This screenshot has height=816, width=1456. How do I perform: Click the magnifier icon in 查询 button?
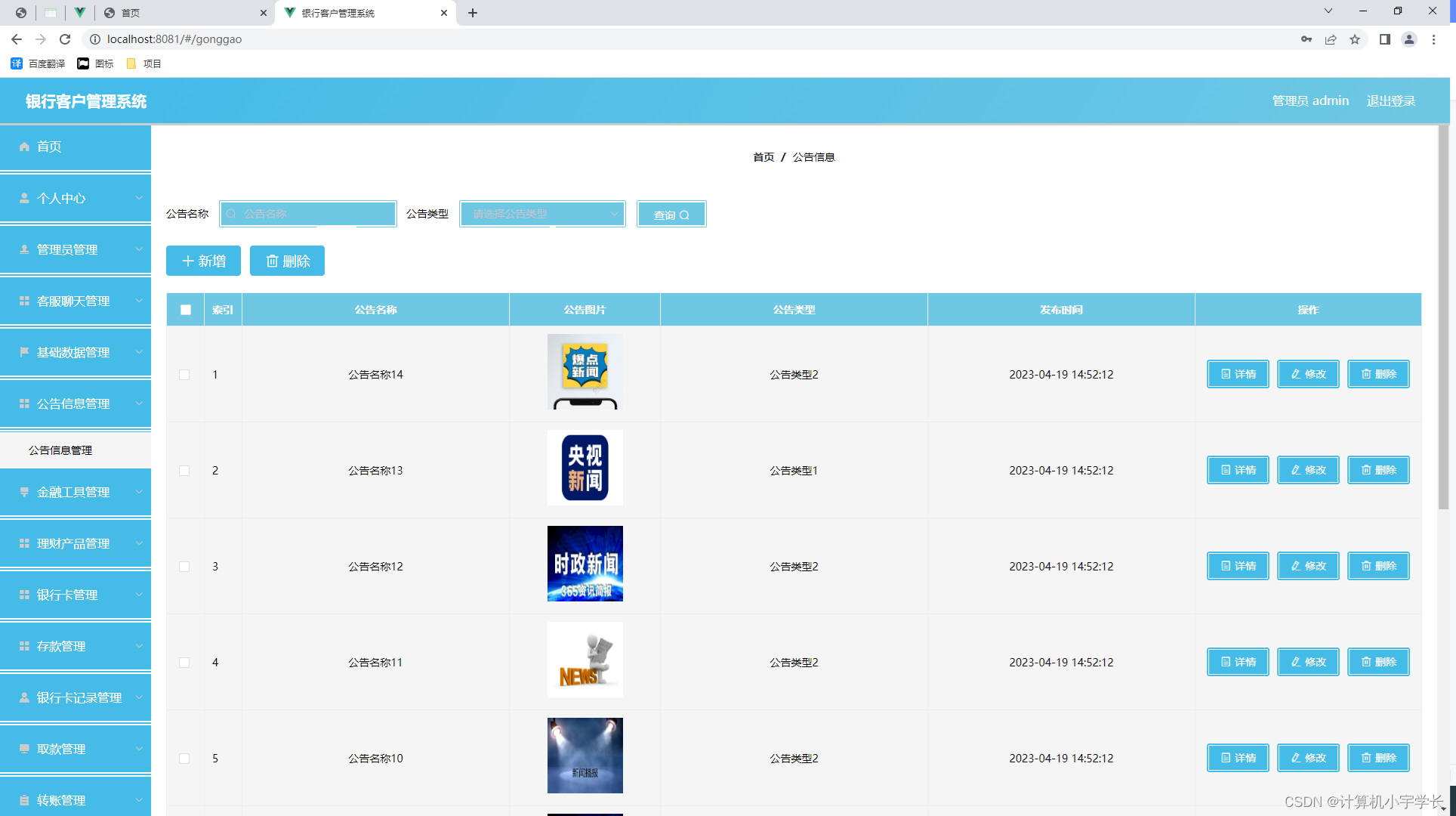(685, 214)
